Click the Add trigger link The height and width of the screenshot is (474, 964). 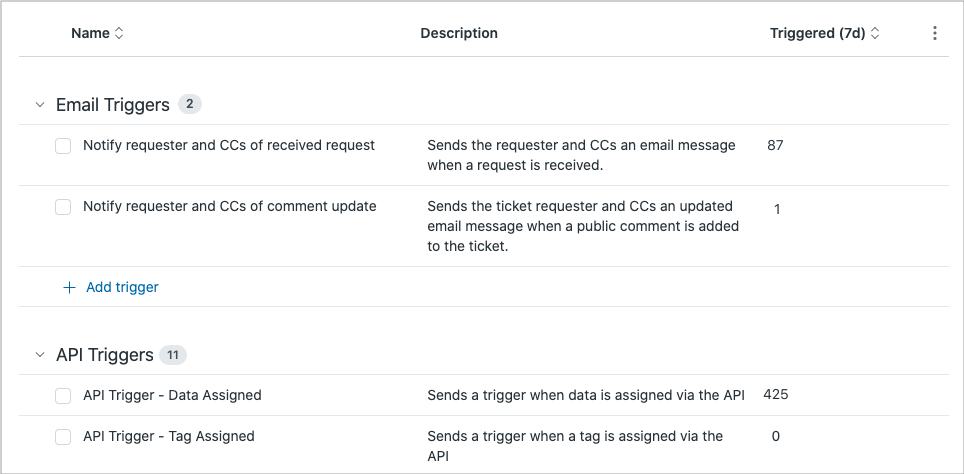click(x=122, y=287)
